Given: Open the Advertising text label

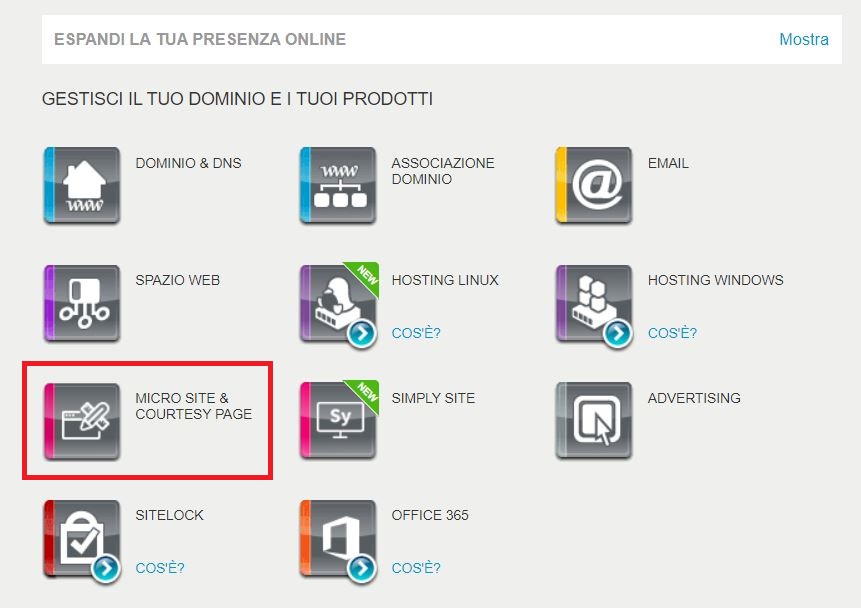Looking at the screenshot, I should 694,398.
